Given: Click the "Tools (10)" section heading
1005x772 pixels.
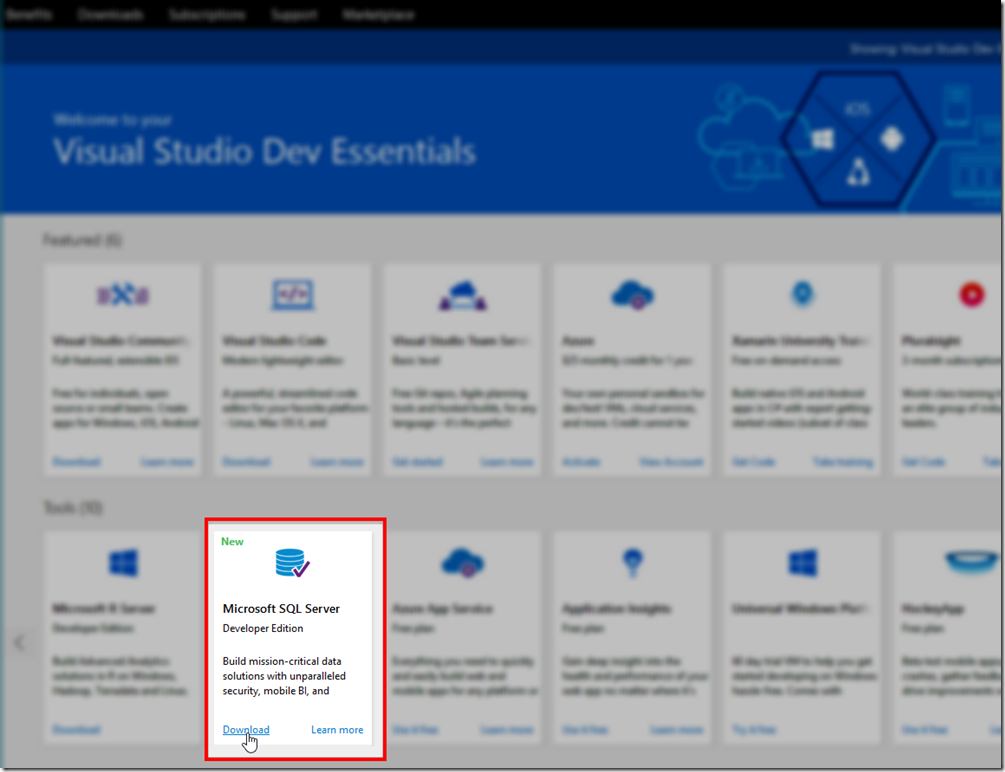Looking at the screenshot, I should coord(72,508).
